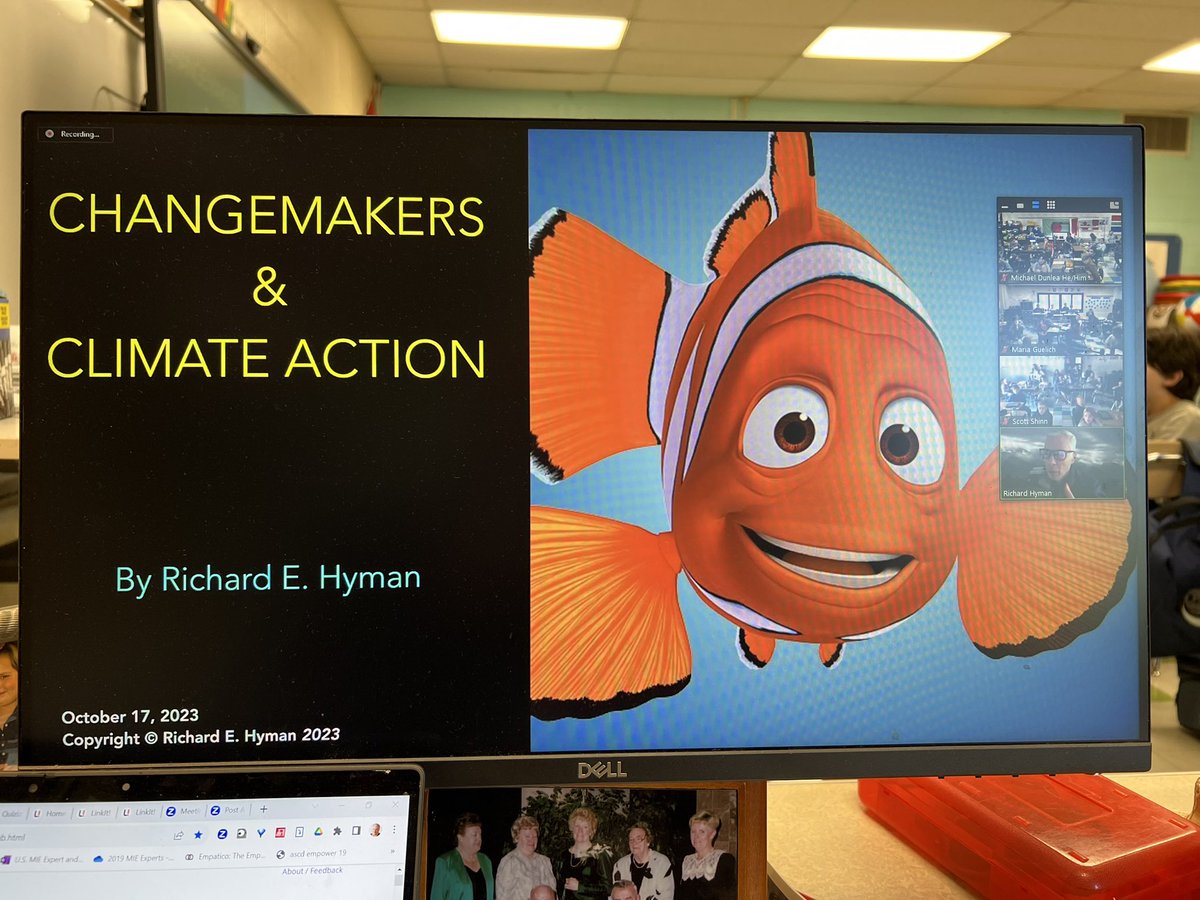Select Maria Guelich's video thumbnail
Viewport: 1200px width, 900px height.
(1061, 320)
